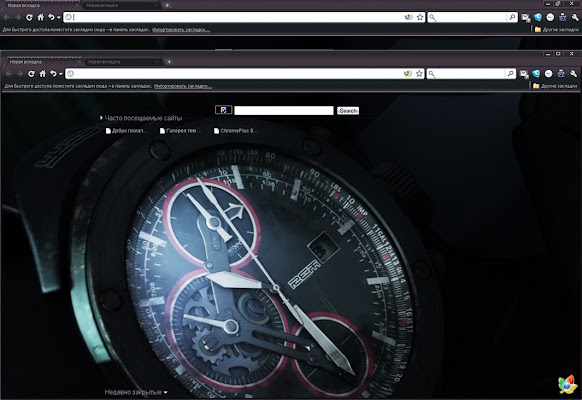Open 'Другие закладки' folder in rear window
The height and width of the screenshot is (400, 582).
coord(557,30)
